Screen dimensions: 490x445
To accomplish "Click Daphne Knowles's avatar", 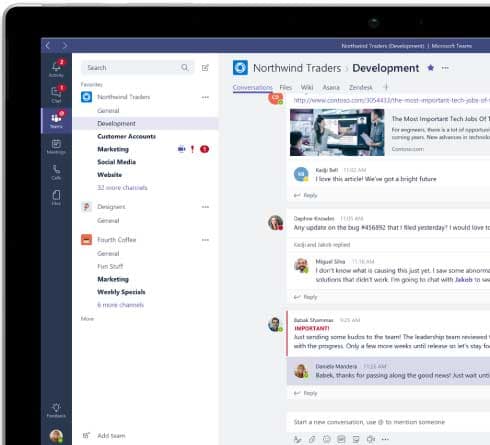I will (x=275, y=223).
